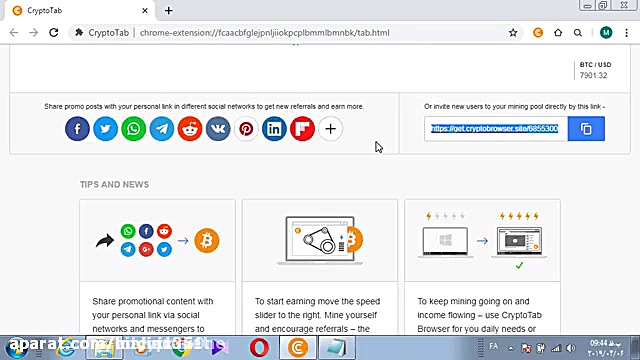Image resolution: width=640 pixels, height=360 pixels.
Task: Reload the current page
Action: [53, 33]
